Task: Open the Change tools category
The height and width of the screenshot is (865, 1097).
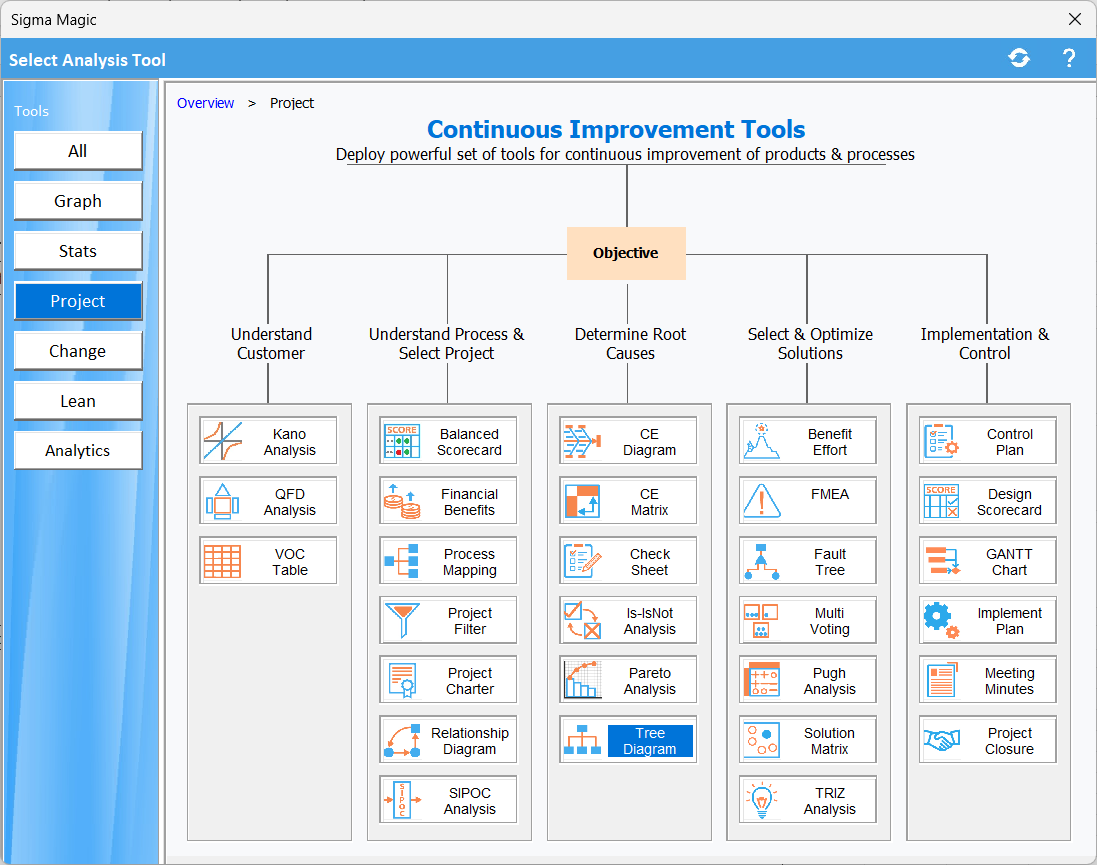Action: (x=78, y=351)
